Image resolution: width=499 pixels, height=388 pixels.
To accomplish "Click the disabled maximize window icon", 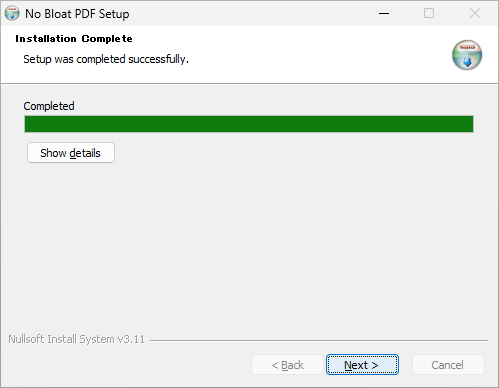I will click(429, 13).
